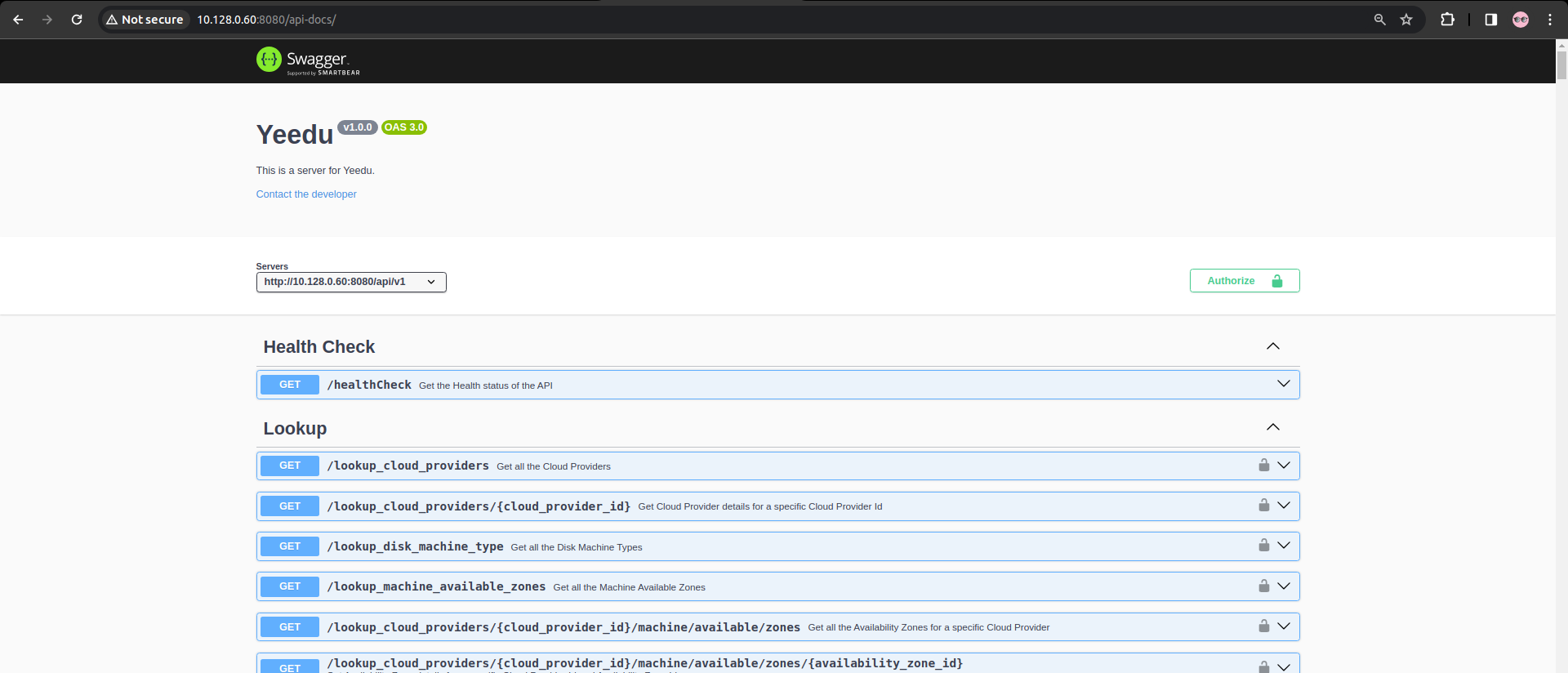Click the Swagger logo
The height and width of the screenshot is (673, 1568).
click(x=308, y=60)
